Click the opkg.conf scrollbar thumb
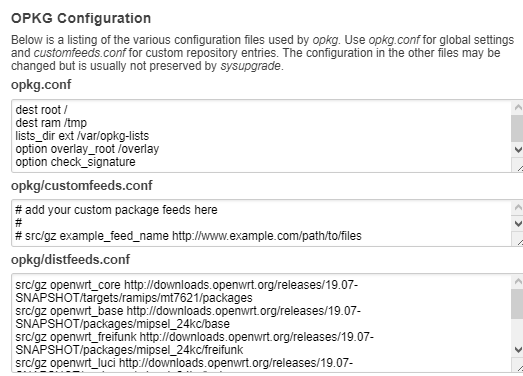Image resolution: width=523 pixels, height=376 pixels. [x=517, y=128]
